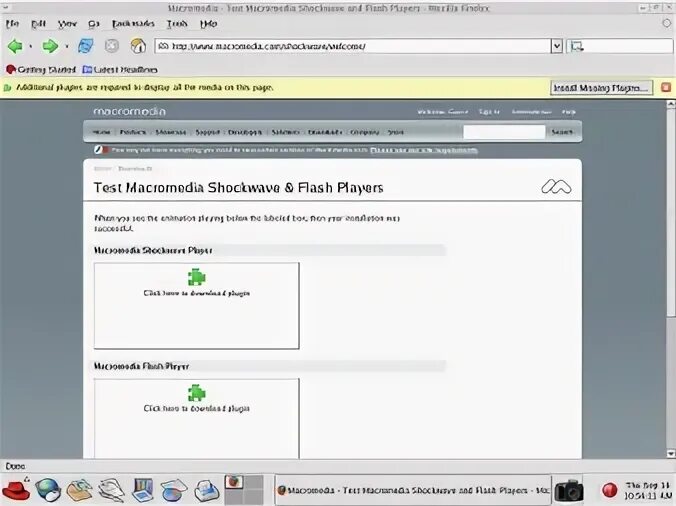Viewport: 676px width, 506px height.
Task: Open the Edit menu
Action: coord(38,24)
